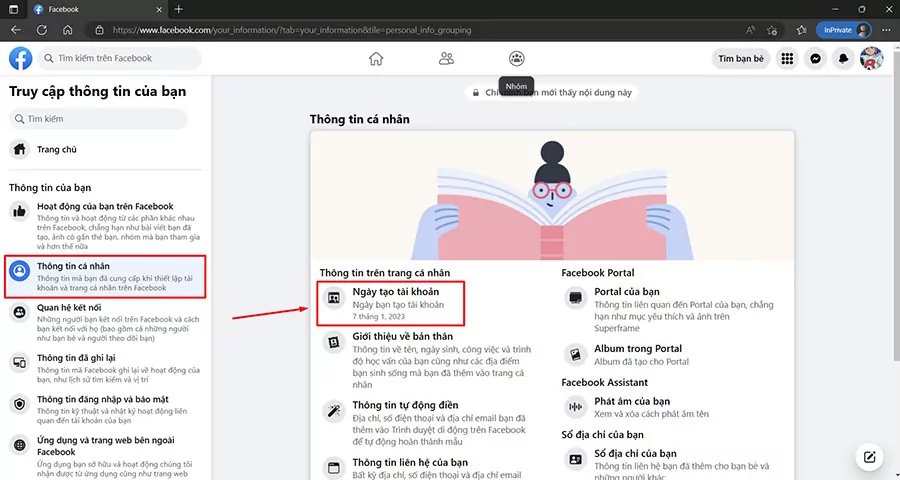Viewport: 900px width, 480px height.
Task: Open Ngày tạo tài khoản entry
Action: tap(391, 304)
